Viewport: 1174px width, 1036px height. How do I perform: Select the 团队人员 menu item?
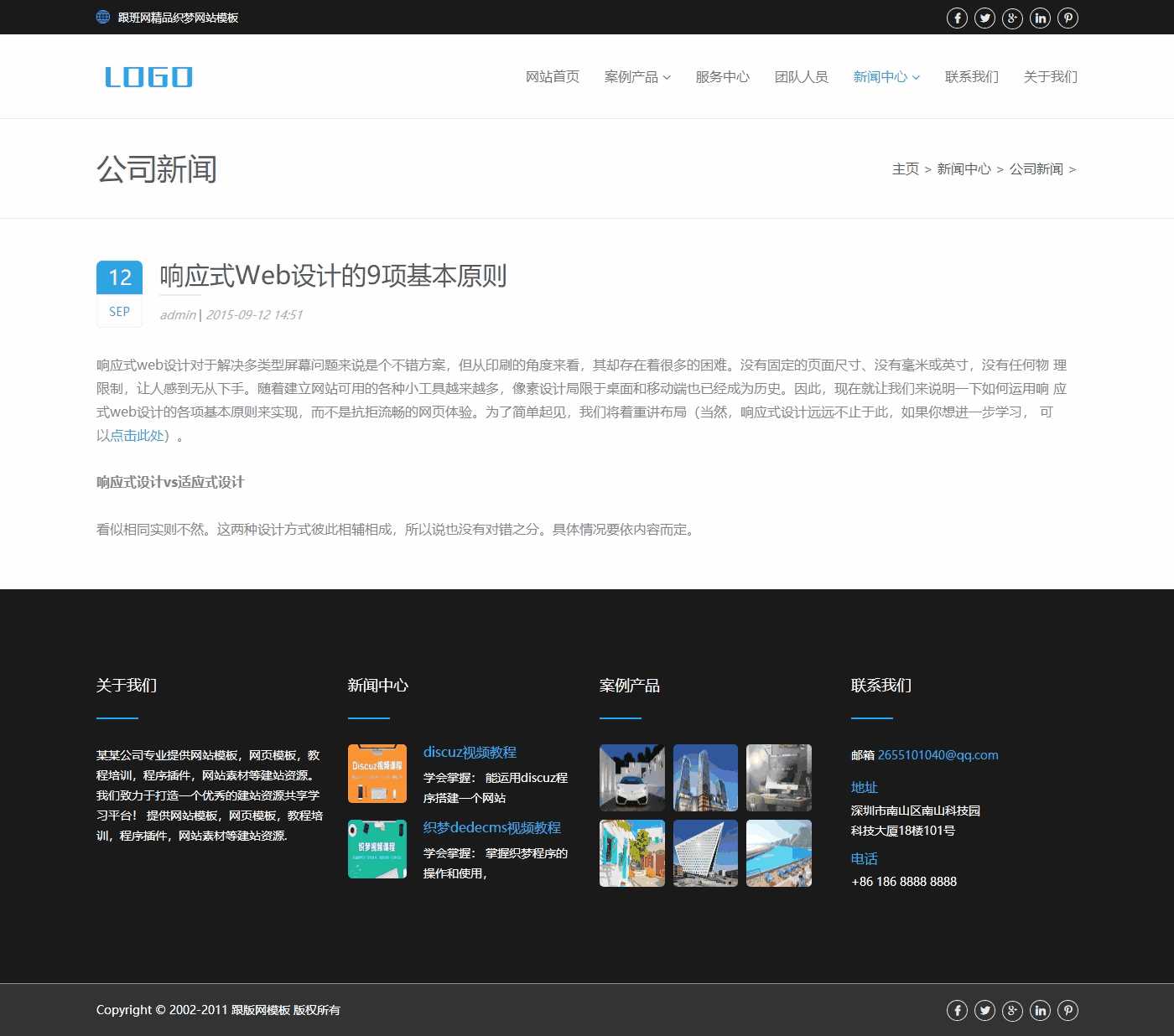click(x=800, y=76)
